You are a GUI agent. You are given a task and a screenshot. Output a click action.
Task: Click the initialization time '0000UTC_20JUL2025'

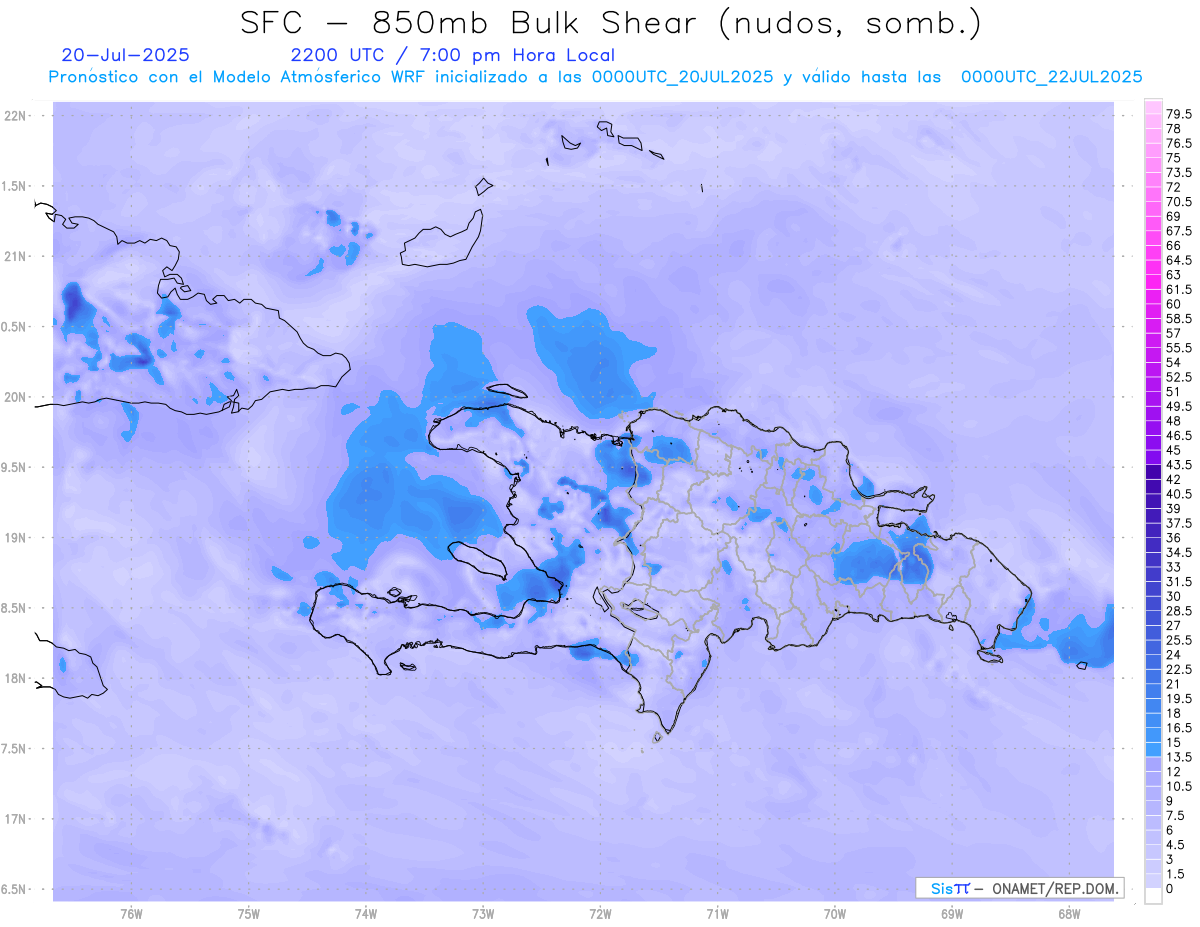682,77
